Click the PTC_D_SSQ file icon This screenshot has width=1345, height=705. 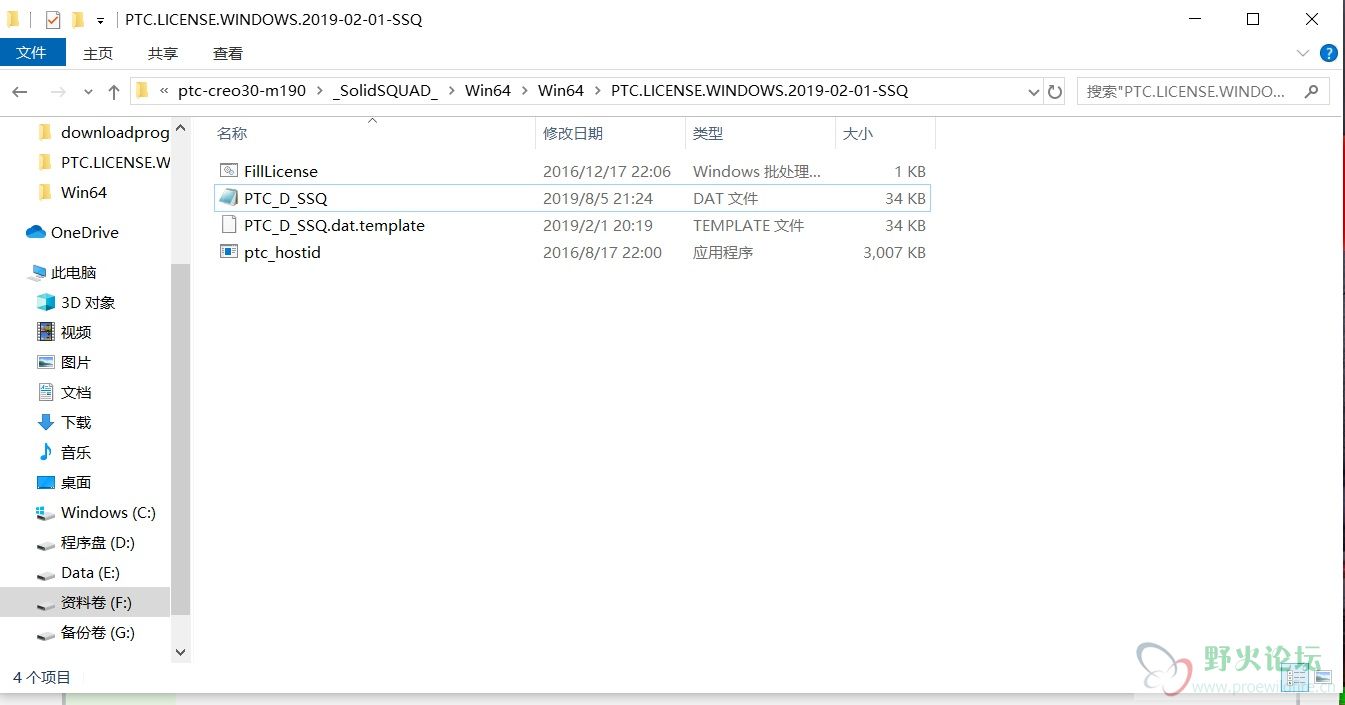(x=229, y=198)
